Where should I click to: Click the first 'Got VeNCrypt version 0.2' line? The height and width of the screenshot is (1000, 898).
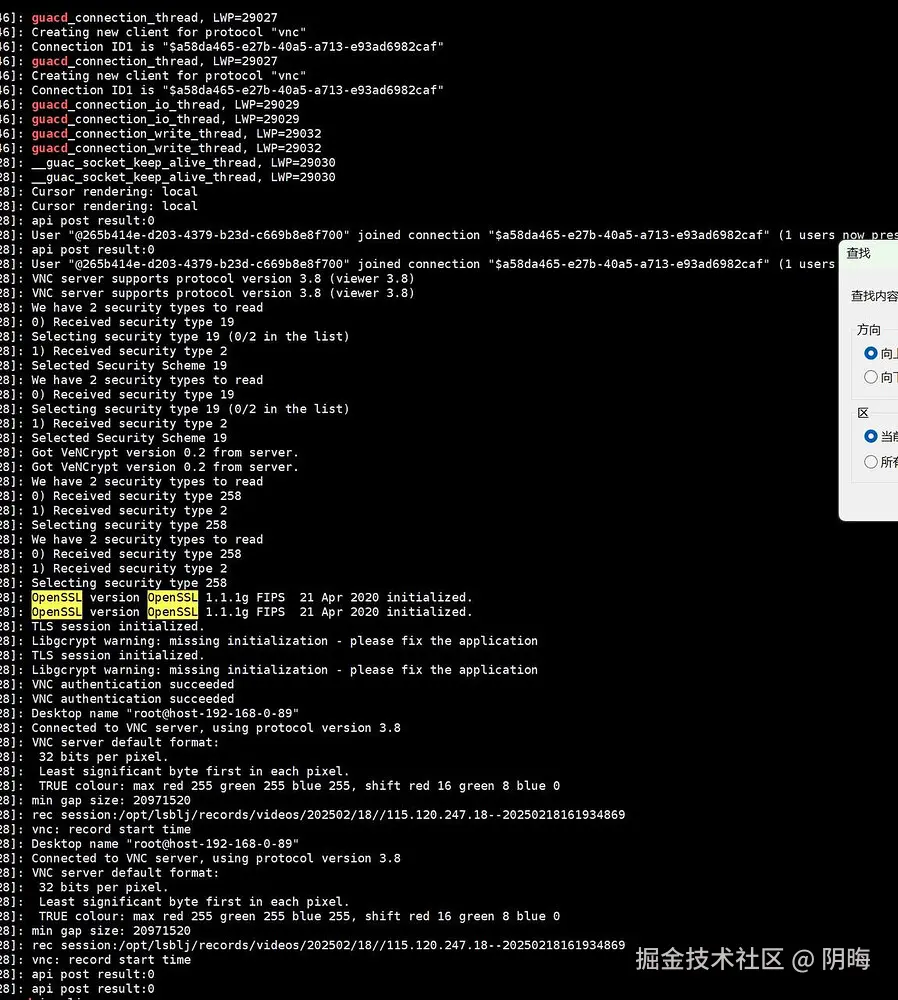pos(165,452)
